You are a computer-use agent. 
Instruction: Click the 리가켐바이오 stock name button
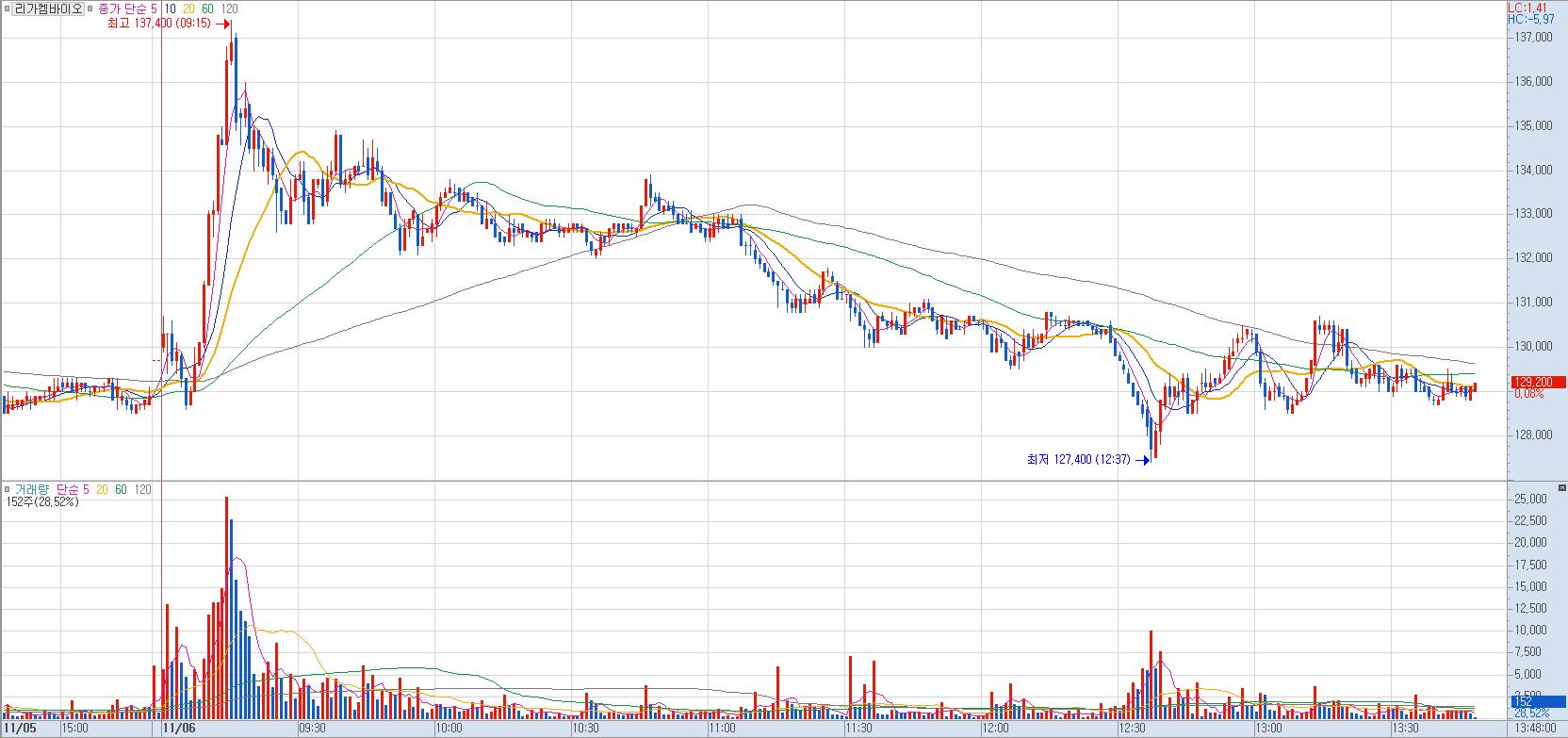pos(48,8)
